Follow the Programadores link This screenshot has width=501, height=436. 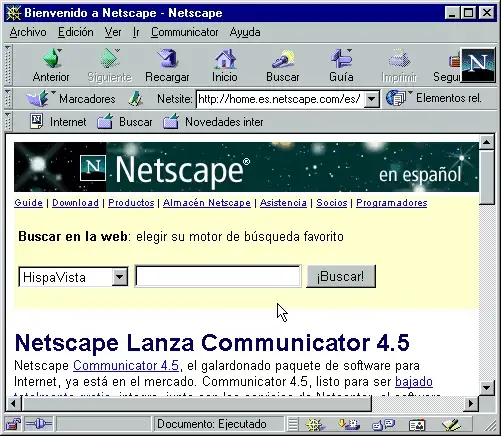click(x=392, y=203)
